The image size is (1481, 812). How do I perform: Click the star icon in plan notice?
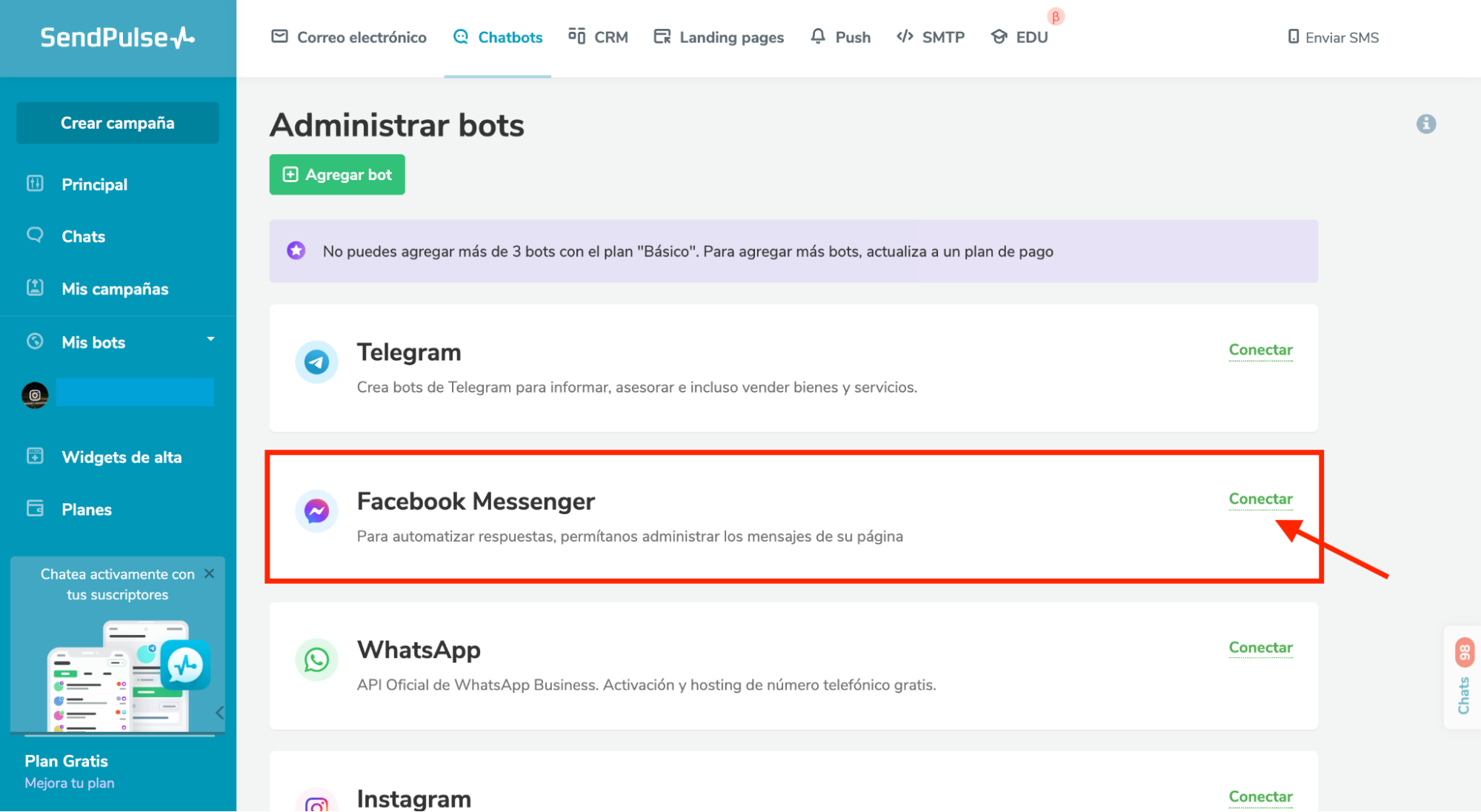pos(296,250)
